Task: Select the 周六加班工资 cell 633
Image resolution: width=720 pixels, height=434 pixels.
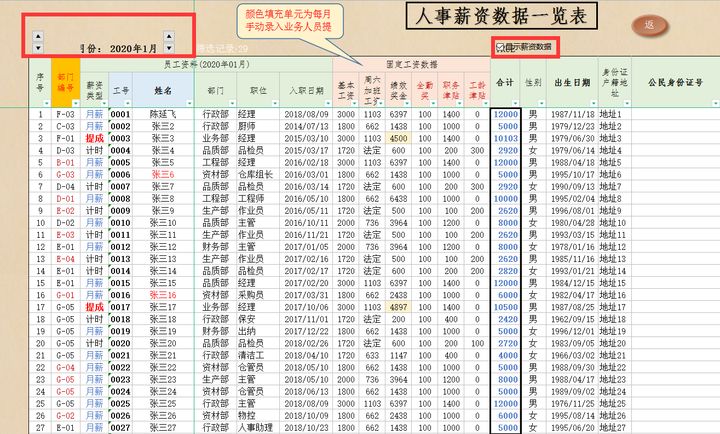Action: (372, 355)
